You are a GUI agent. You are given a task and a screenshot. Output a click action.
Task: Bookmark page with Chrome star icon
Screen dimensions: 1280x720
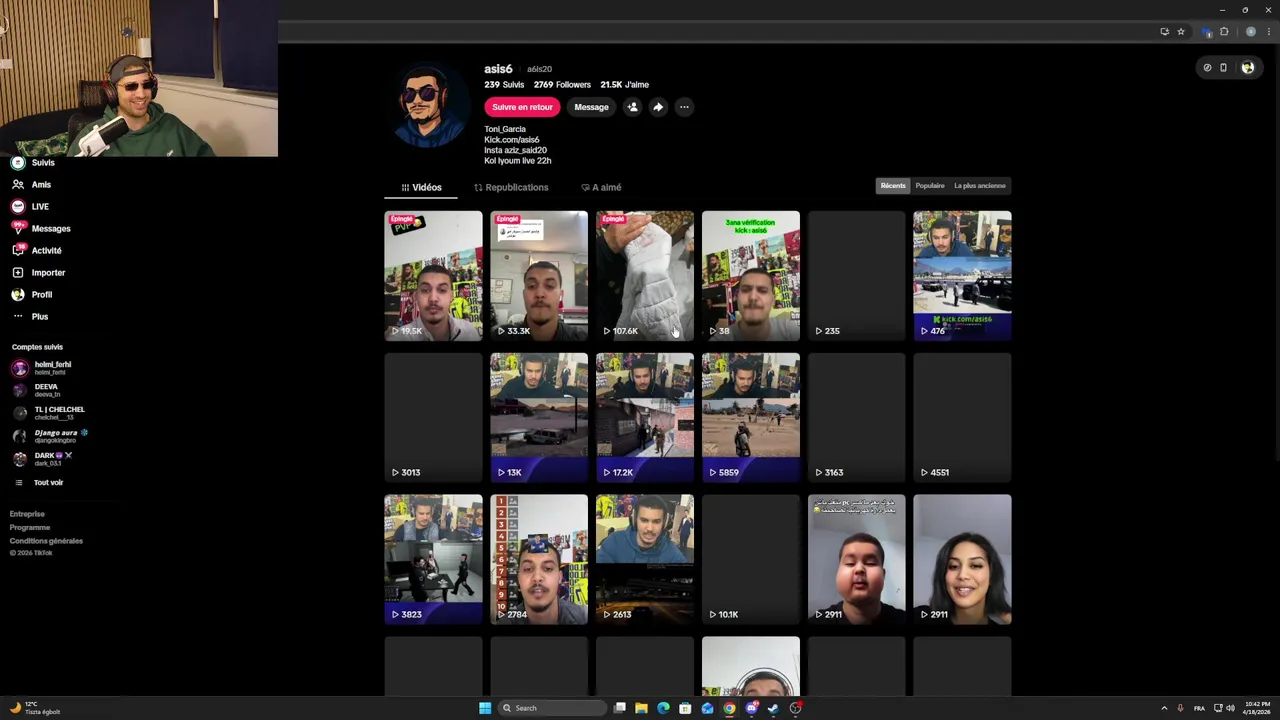pyautogui.click(x=1180, y=32)
